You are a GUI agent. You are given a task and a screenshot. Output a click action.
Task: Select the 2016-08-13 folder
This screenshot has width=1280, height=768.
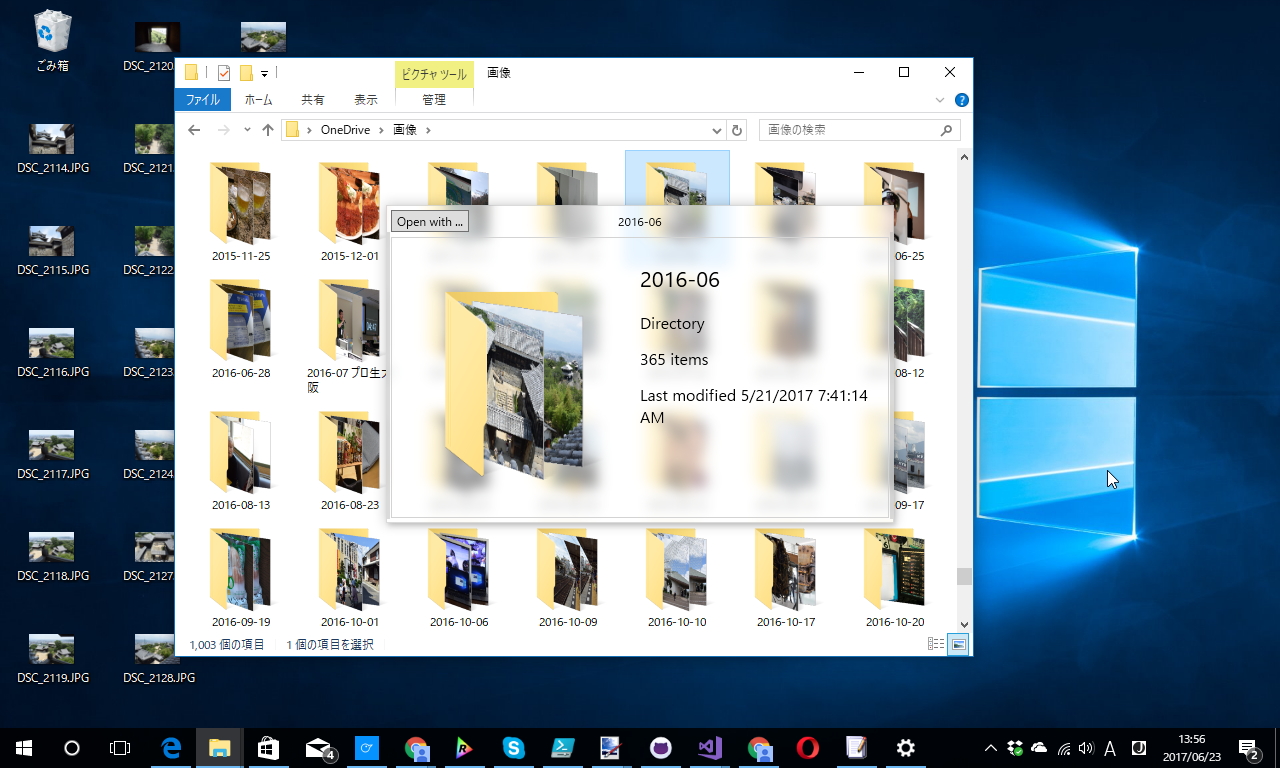click(241, 461)
